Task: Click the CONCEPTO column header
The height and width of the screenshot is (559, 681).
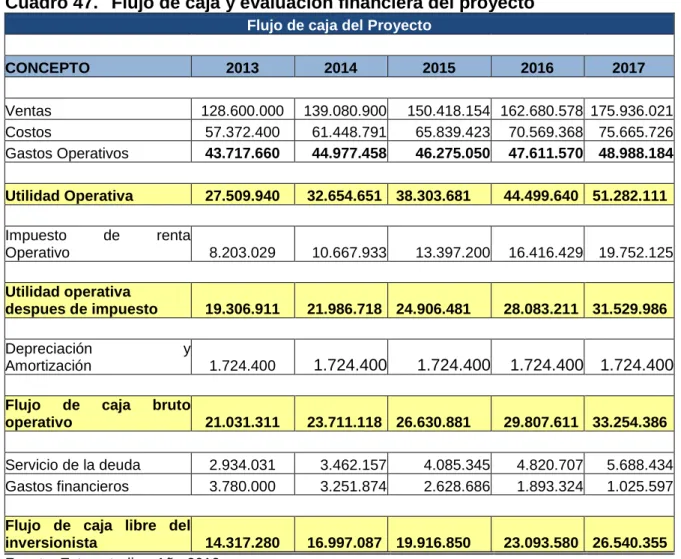Action: pyautogui.click(x=48, y=68)
